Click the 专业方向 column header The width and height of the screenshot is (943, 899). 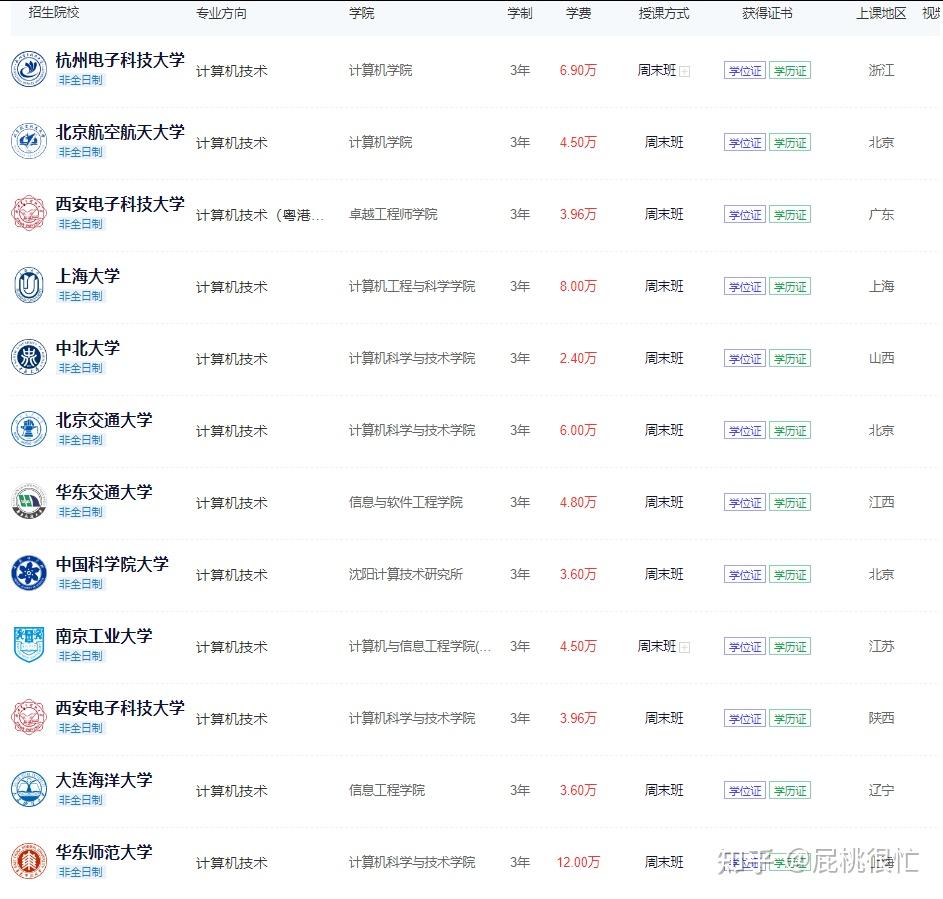pyautogui.click(x=221, y=13)
